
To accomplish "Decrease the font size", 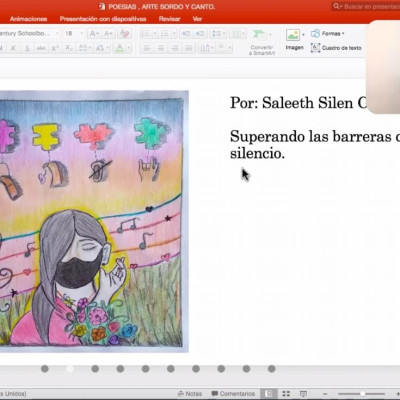I will pyautogui.click(x=108, y=33).
